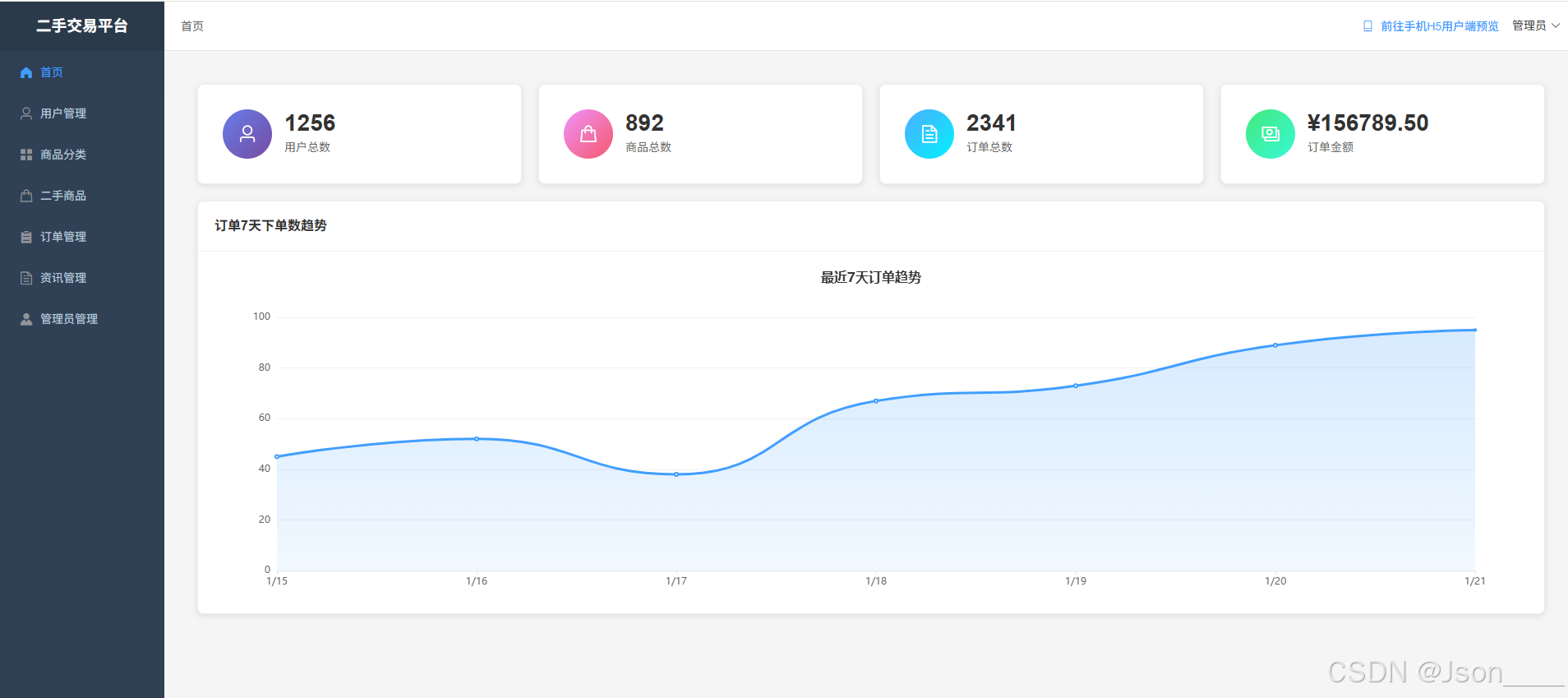Click the person icon next to 管理员管理
The height and width of the screenshot is (698, 1568).
click(26, 319)
